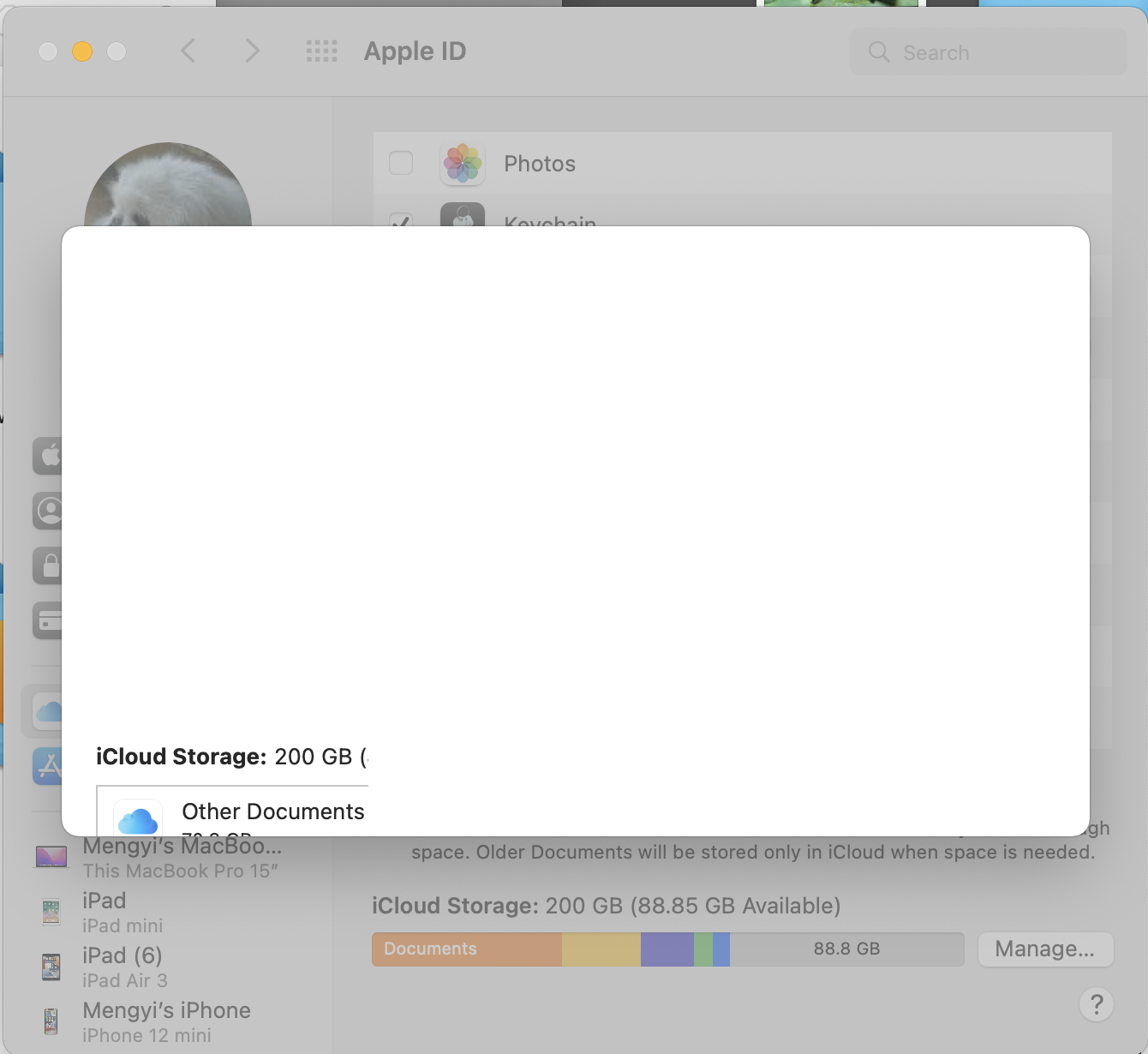Click the iCloud Storage 200 GB (88.85 GB Available) text

point(607,906)
